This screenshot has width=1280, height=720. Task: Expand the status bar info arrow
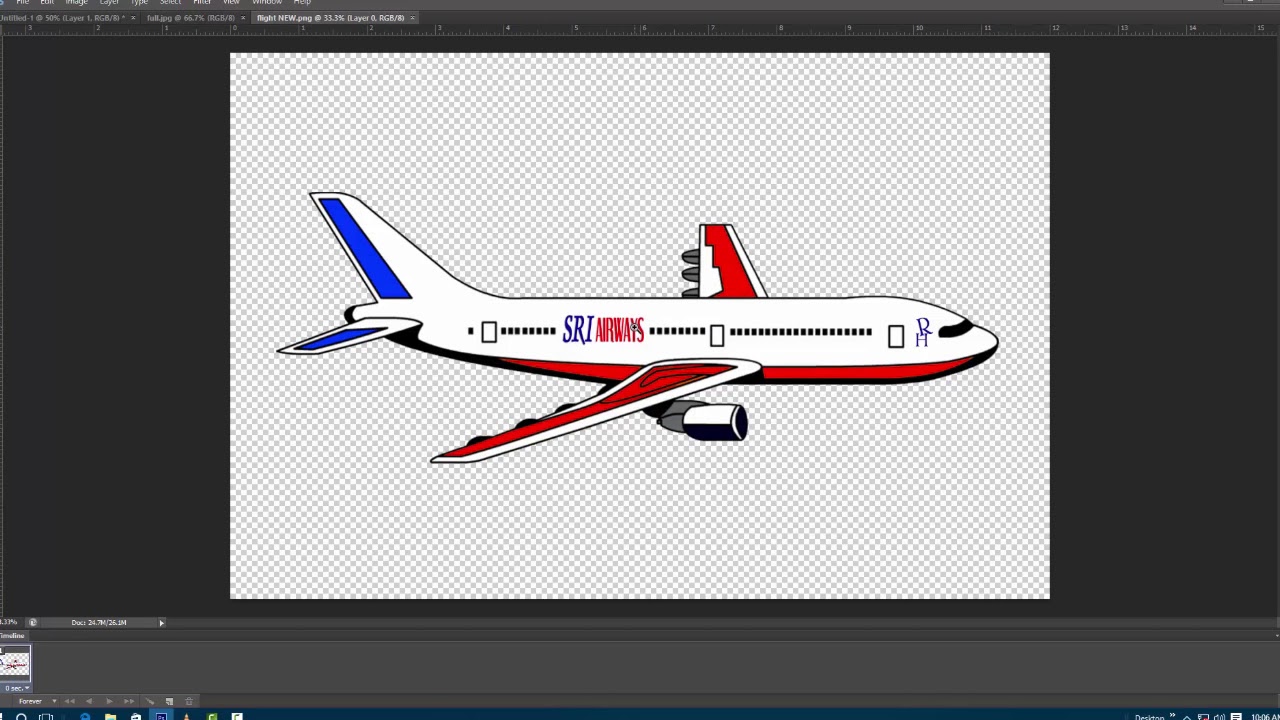point(161,622)
